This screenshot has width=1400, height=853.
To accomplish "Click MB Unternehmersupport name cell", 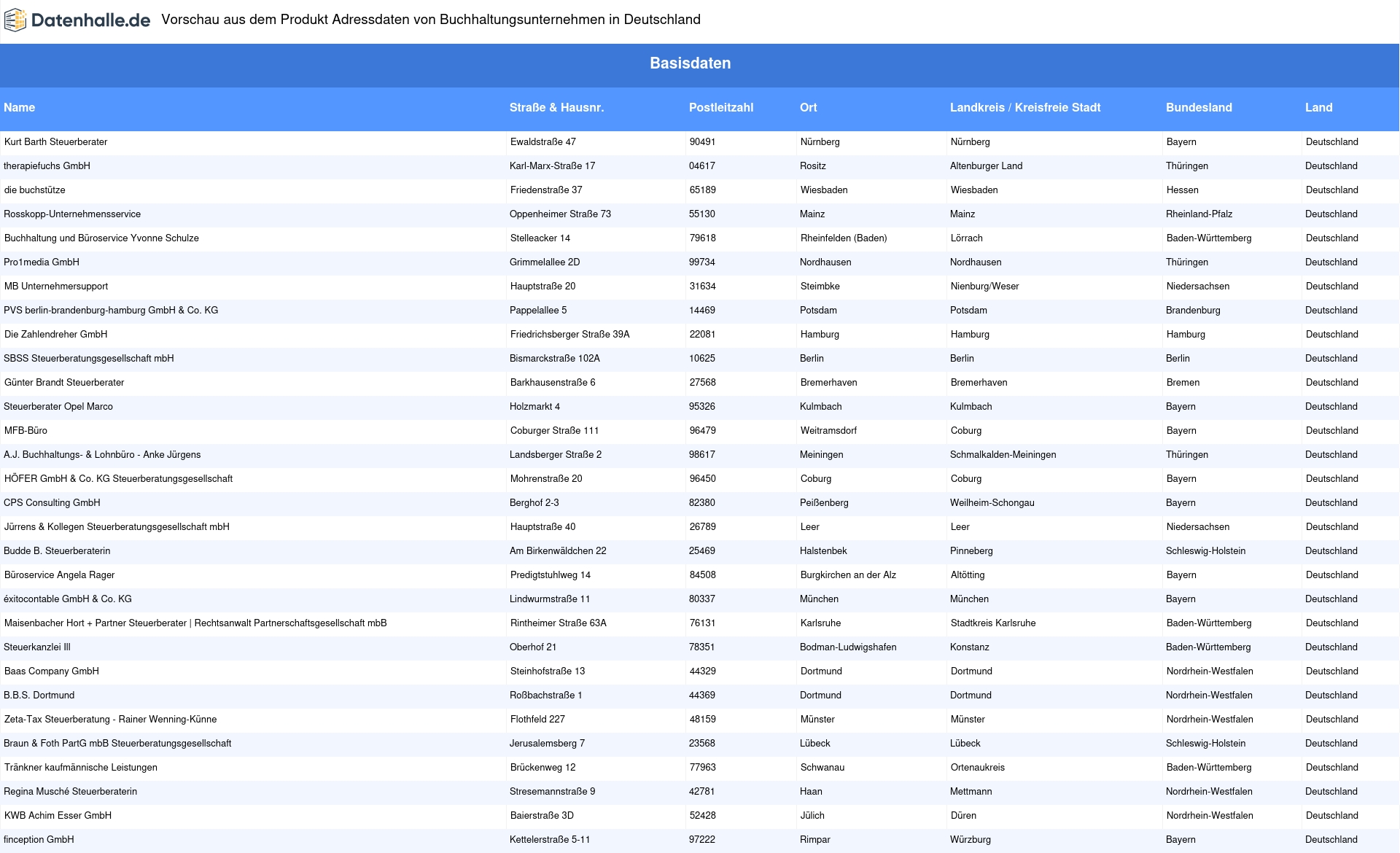I will 56,286.
